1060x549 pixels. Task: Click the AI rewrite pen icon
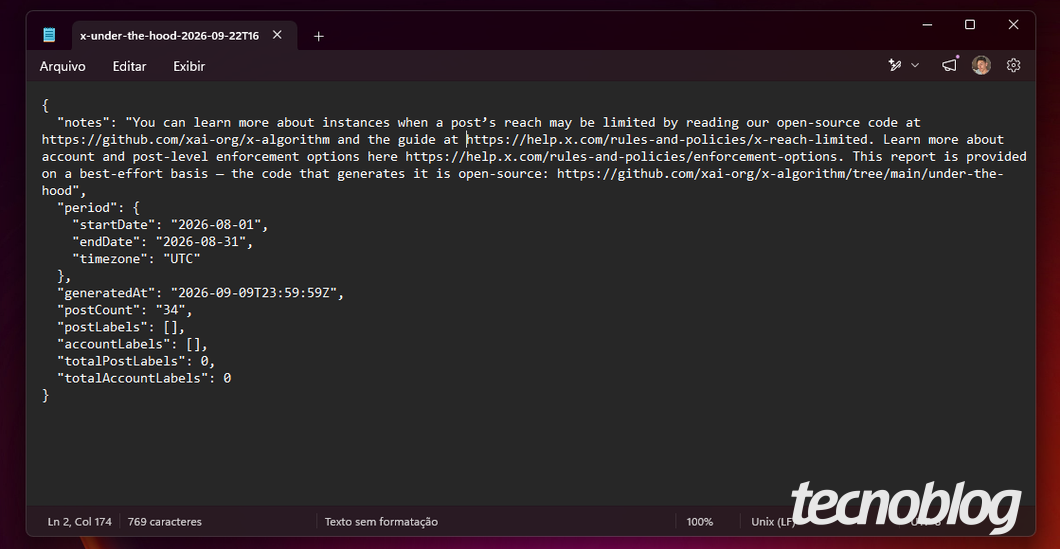click(895, 66)
